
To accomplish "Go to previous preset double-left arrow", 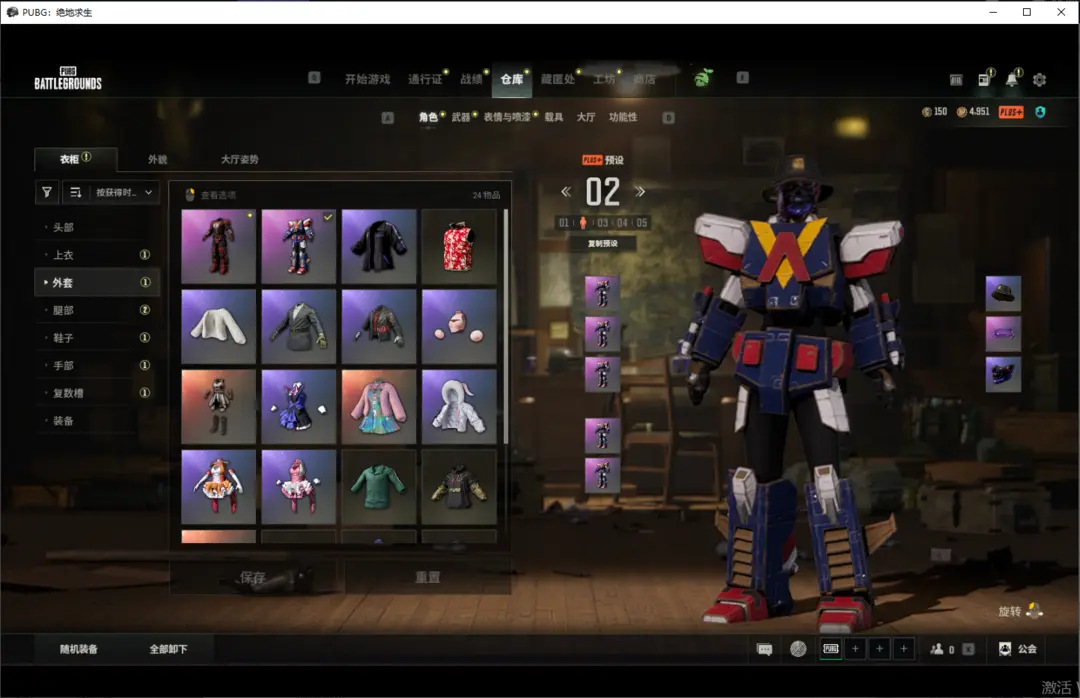I will (x=565, y=192).
